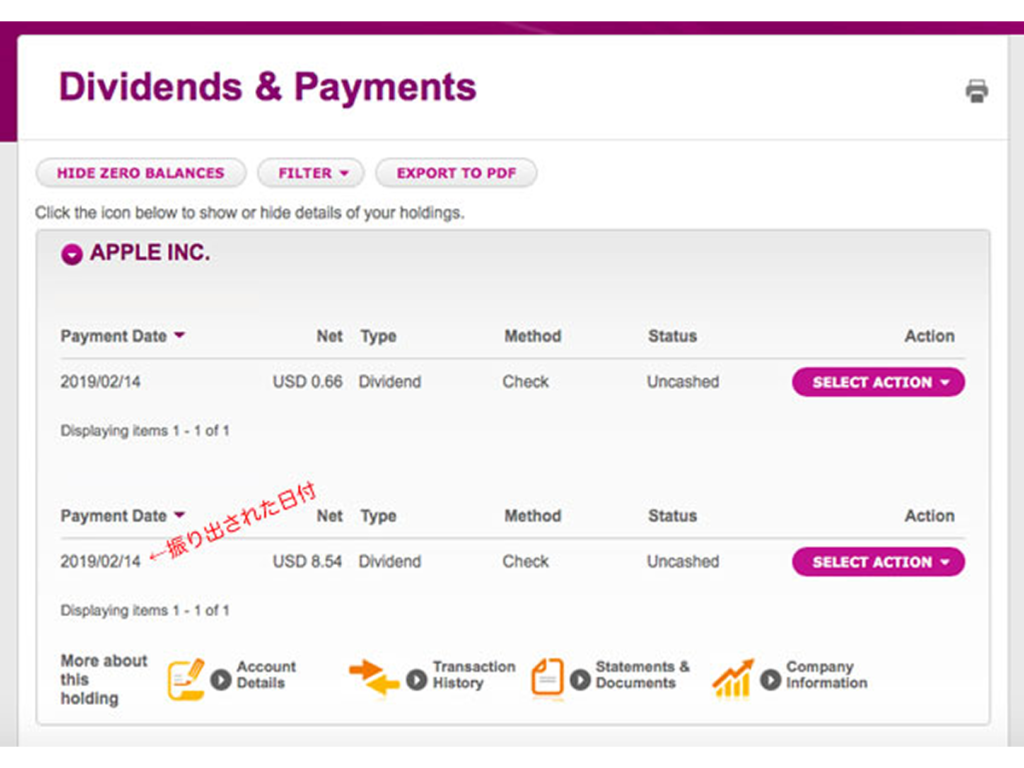The width and height of the screenshot is (1024, 768).
Task: Export the page to PDF
Action: click(456, 173)
